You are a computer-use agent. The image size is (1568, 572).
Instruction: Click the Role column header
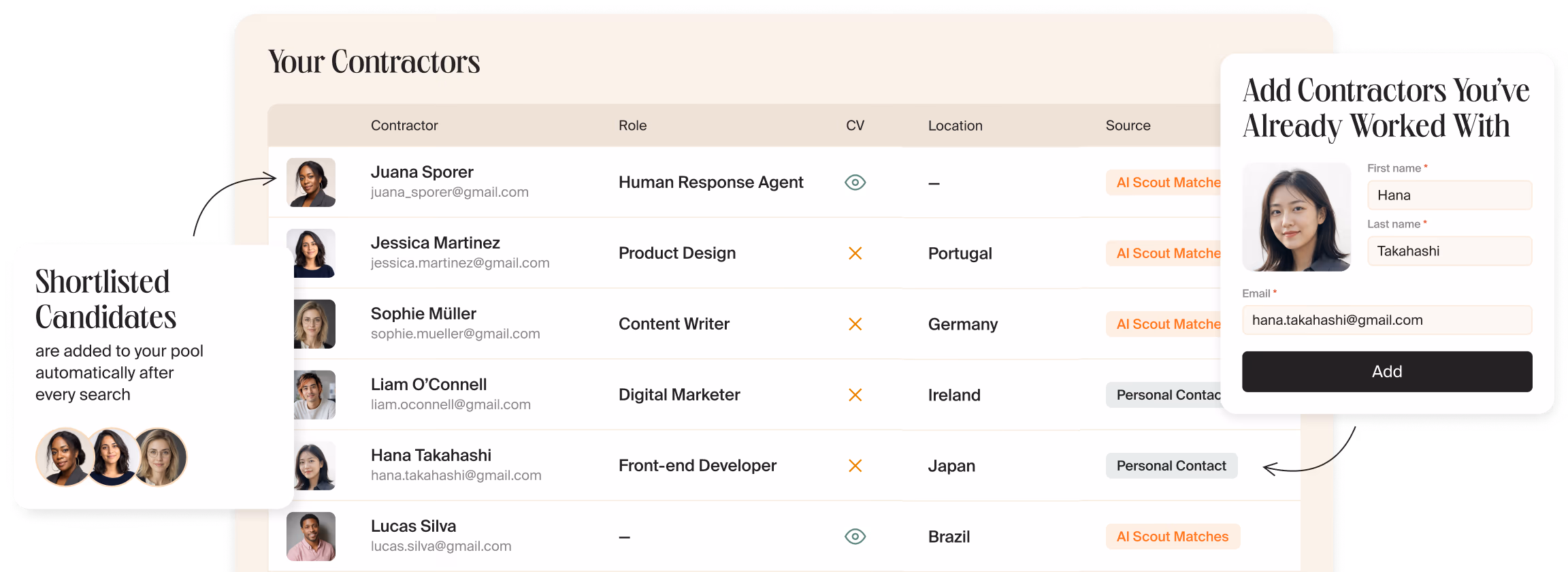pos(632,125)
